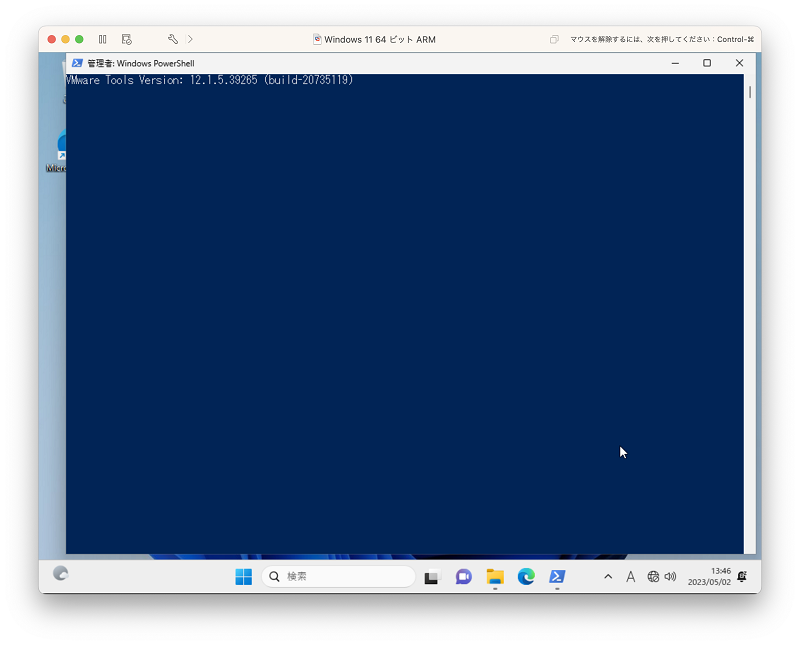Screen dimensions: 800x645
Task: Click the Windows 11 64 ビット ARM title
Action: (380, 39)
